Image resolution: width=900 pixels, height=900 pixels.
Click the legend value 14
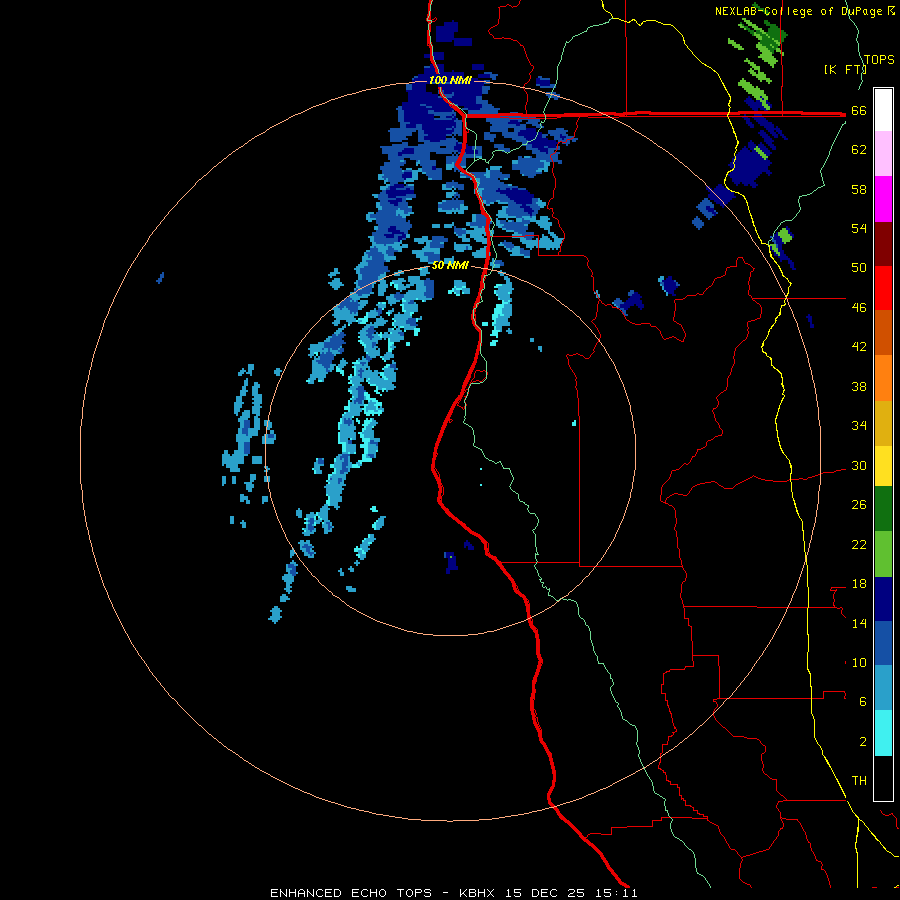point(859,623)
